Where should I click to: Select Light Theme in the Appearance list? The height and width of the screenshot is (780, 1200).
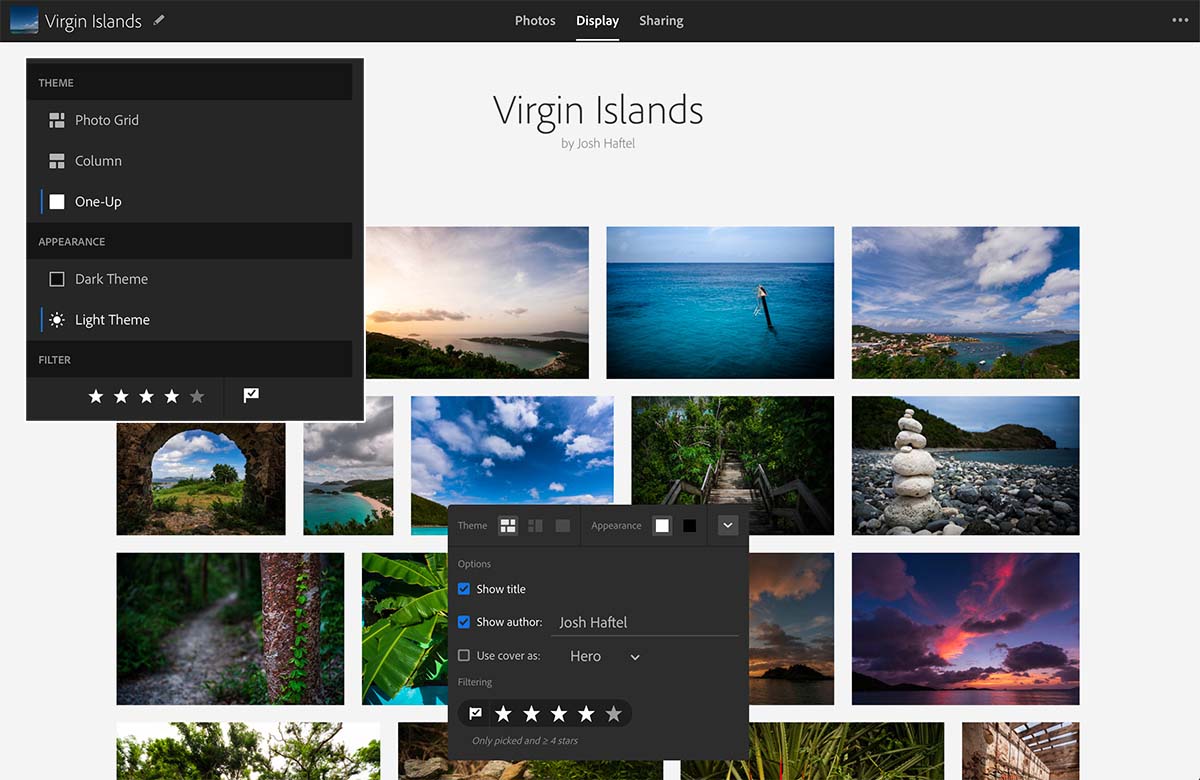coord(112,320)
